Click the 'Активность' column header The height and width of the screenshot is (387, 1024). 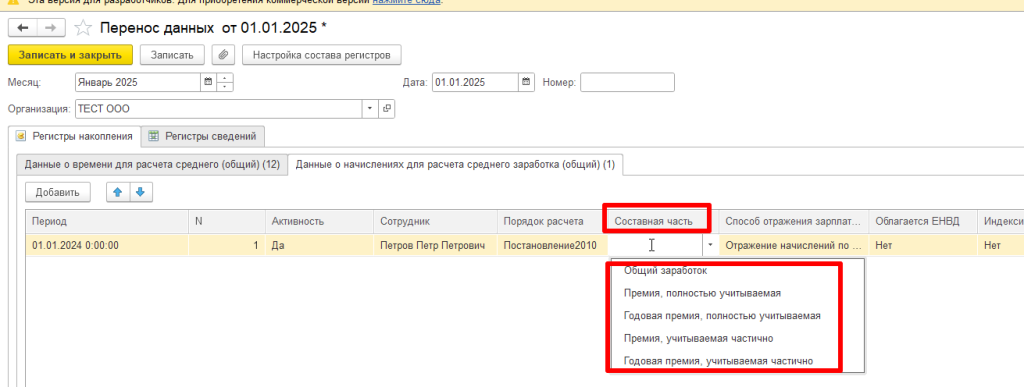coord(319,222)
